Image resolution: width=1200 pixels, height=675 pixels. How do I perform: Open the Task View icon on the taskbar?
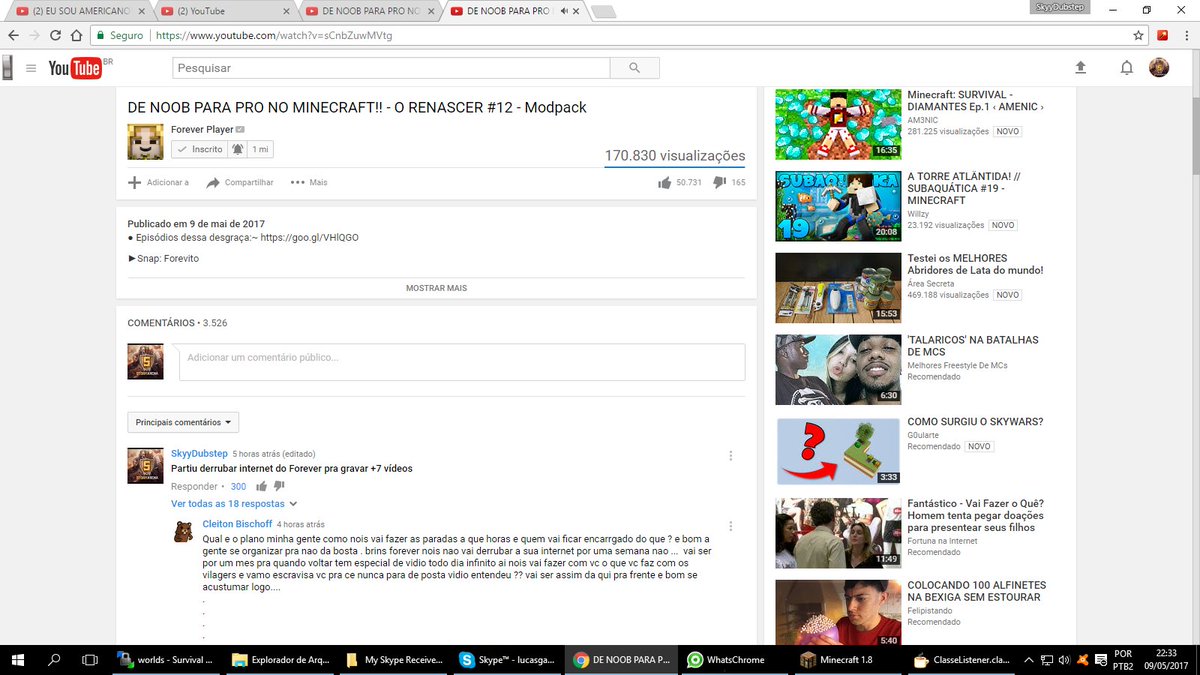90,660
